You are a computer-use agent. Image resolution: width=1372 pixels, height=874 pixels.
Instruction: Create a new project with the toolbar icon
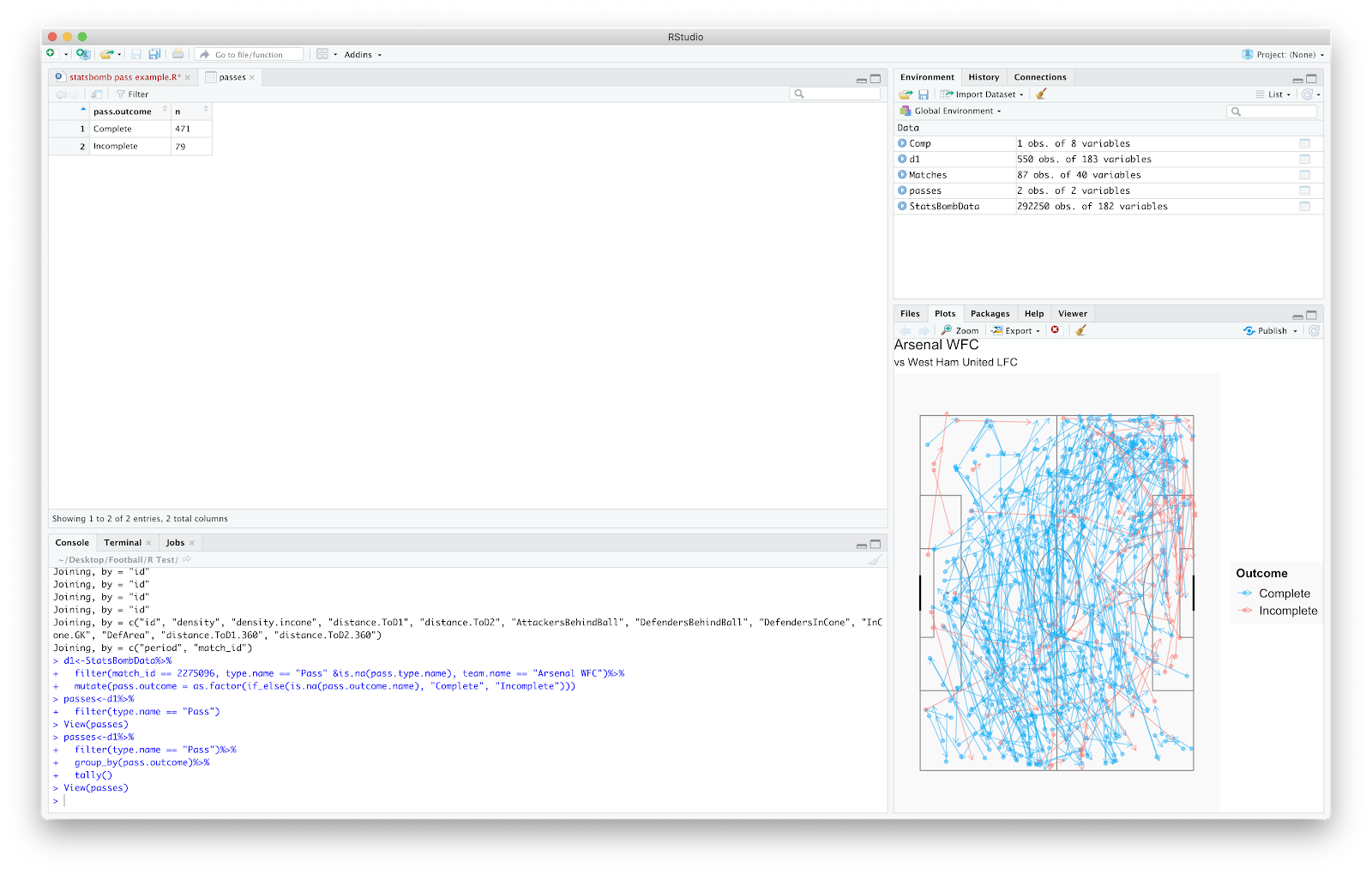coord(82,54)
